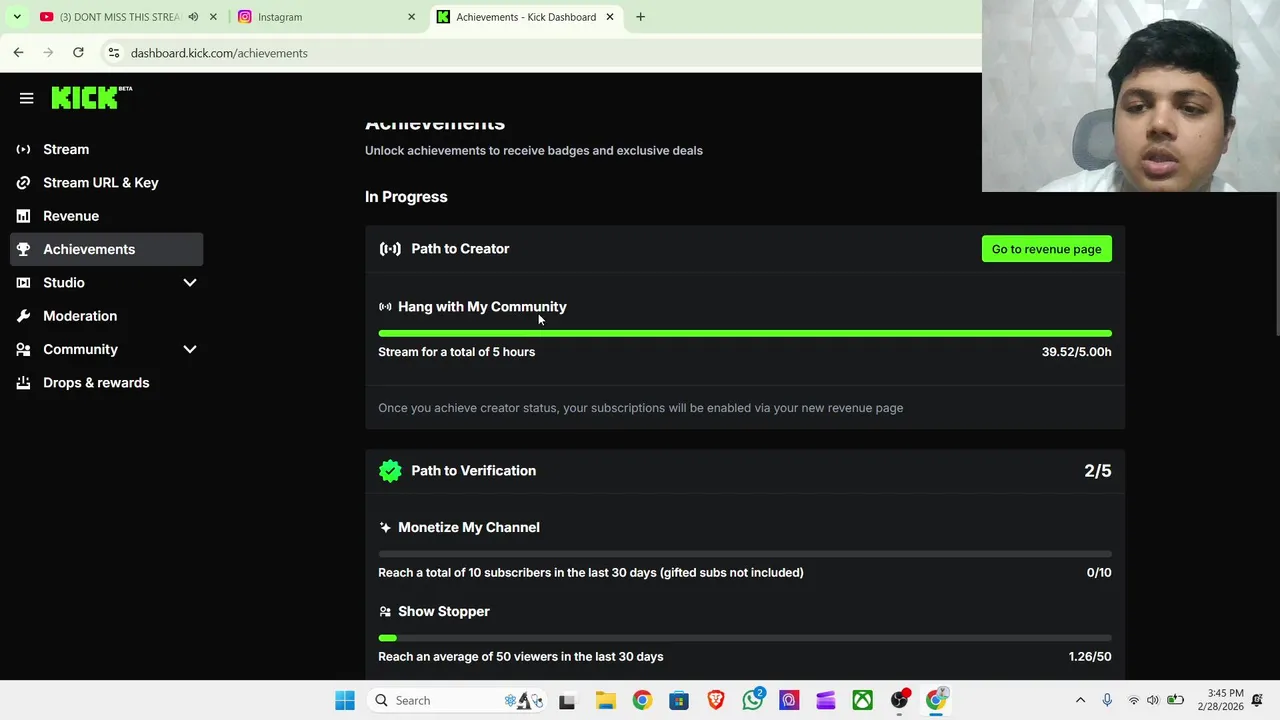Viewport: 1280px width, 720px height.
Task: Click the browser back arrow
Action: click(18, 52)
